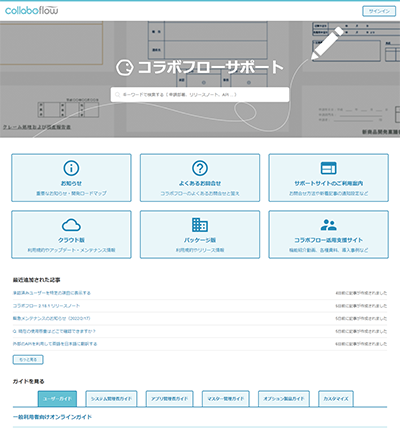
Task: Click the 一般利用者向けオンラインガイド heading
Action: [x=52, y=417]
